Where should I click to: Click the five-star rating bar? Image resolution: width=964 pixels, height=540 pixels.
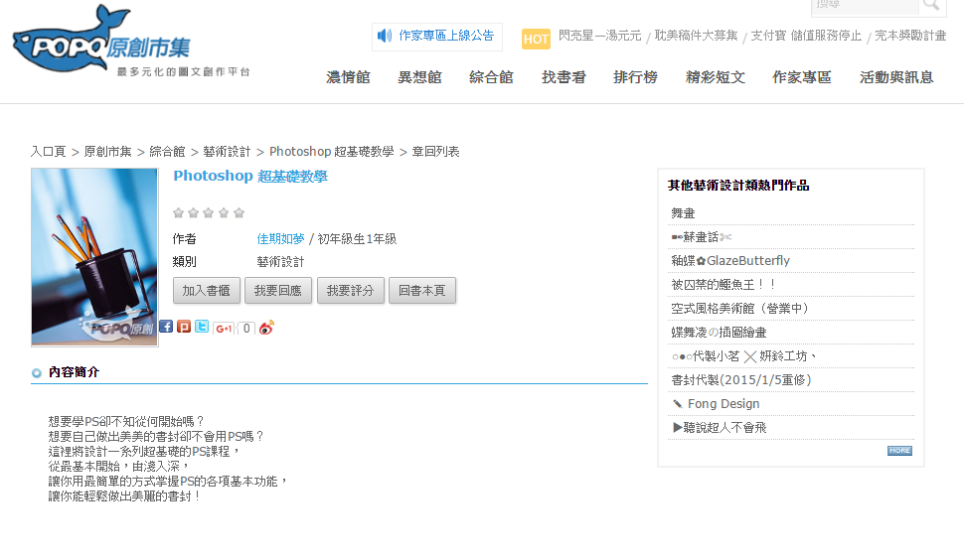pyautogui.click(x=208, y=213)
